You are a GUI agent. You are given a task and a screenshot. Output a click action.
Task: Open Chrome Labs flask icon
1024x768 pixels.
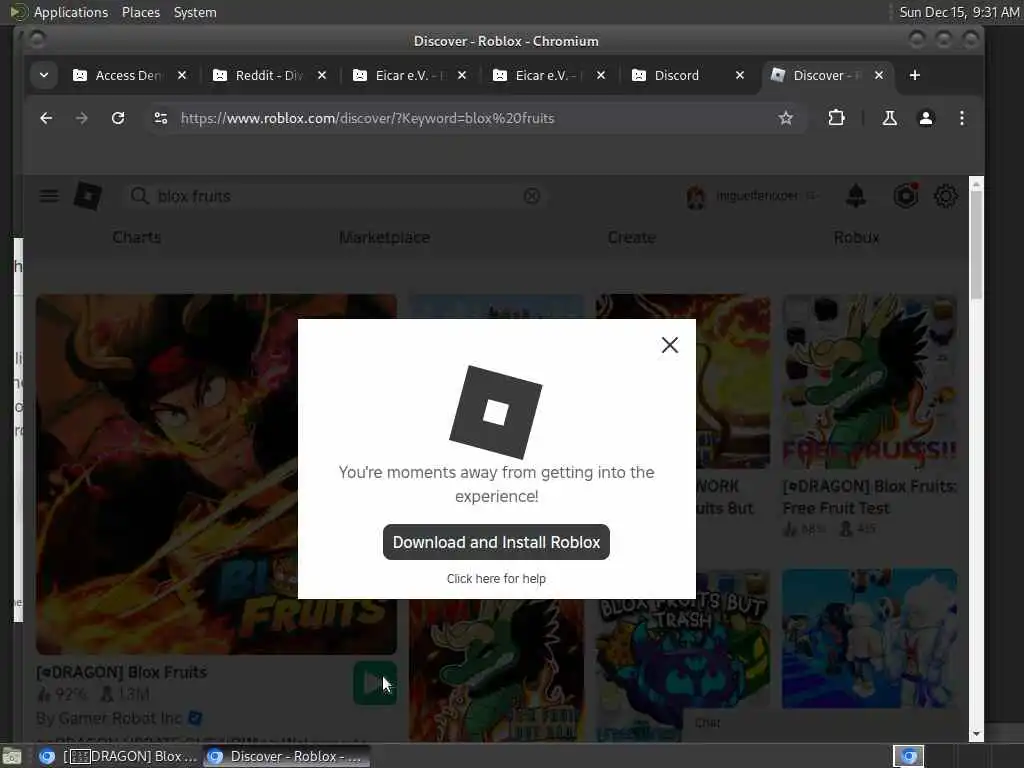[x=889, y=118]
